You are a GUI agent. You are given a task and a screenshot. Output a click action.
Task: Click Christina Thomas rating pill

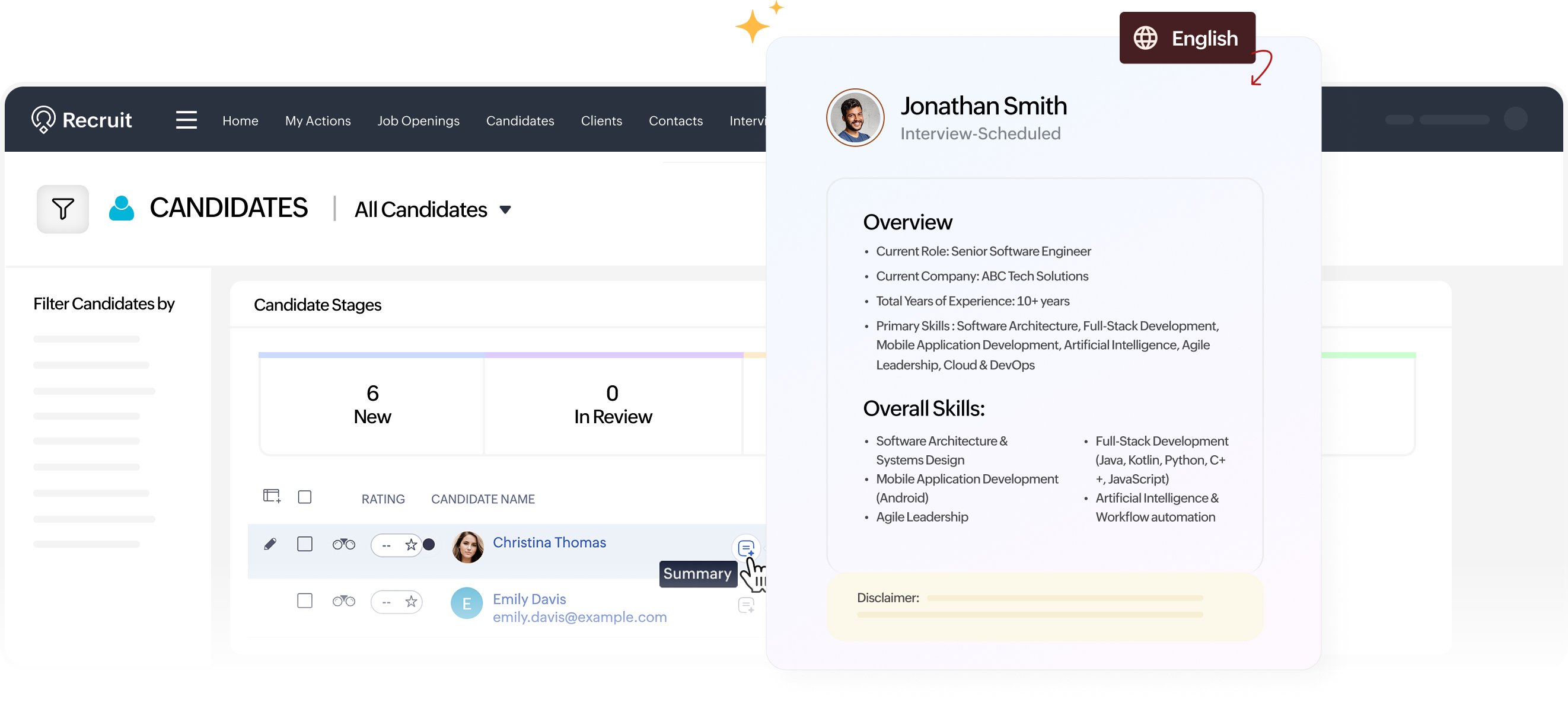(x=396, y=544)
